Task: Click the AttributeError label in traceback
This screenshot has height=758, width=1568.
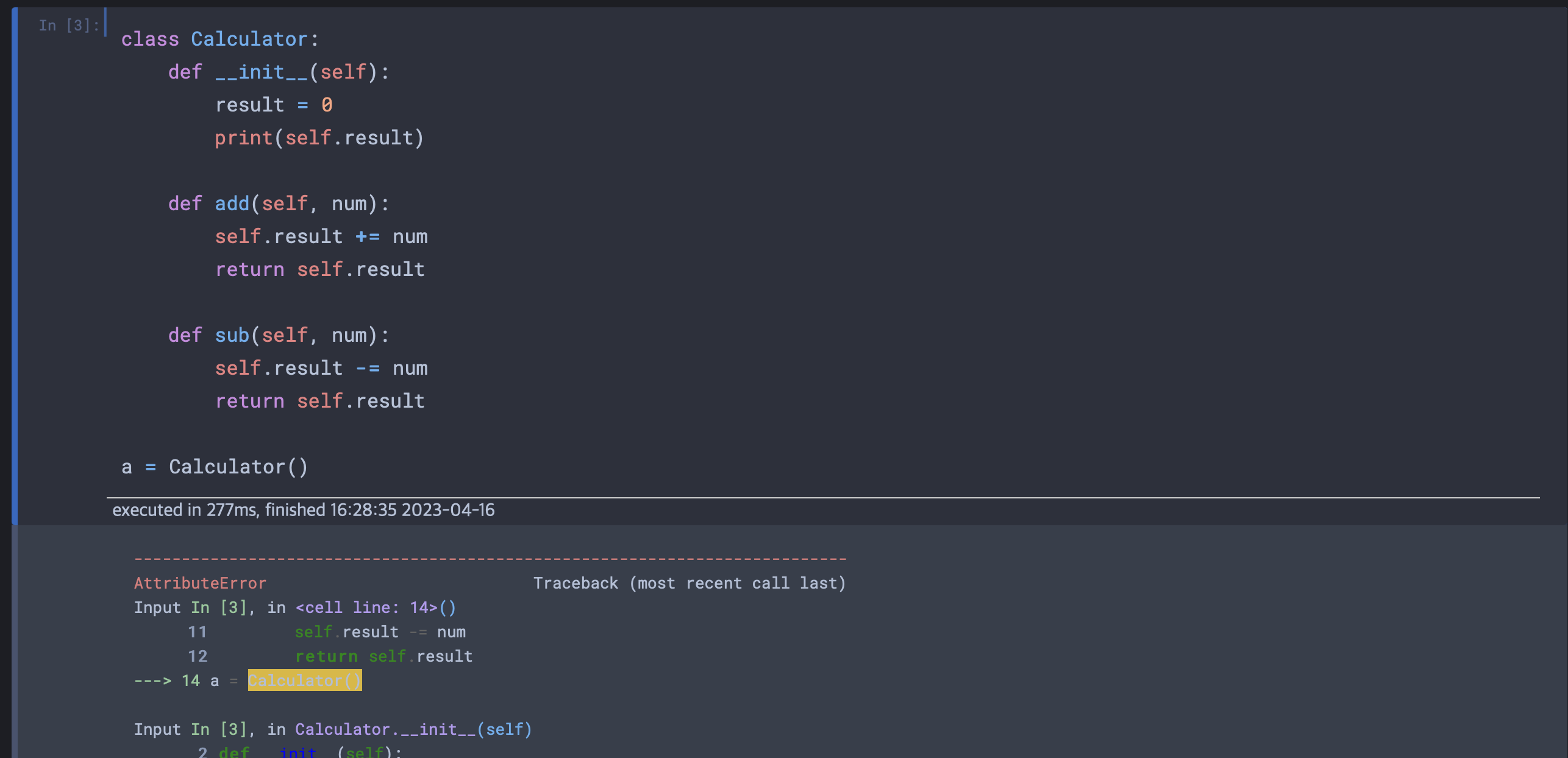Action: coord(200,583)
